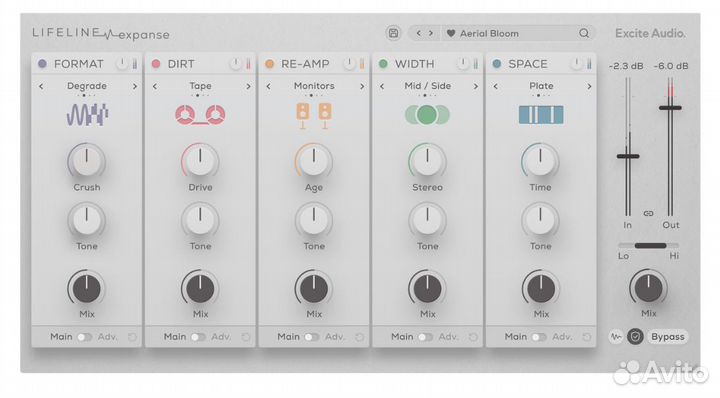Click the Out fader handle
This screenshot has width=720, height=398.
coord(670,108)
